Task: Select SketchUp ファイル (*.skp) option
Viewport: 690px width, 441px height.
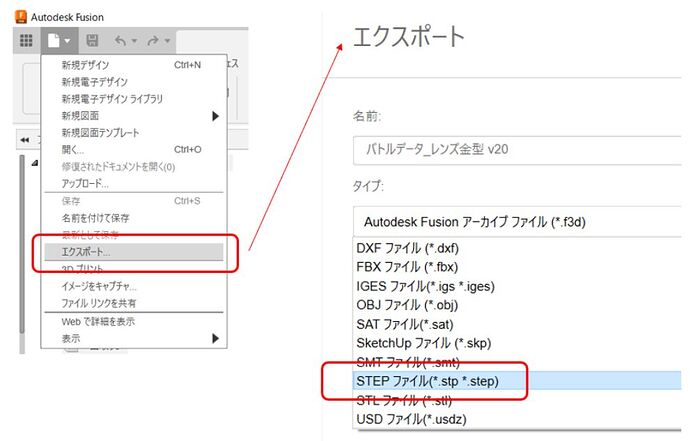Action: point(517,343)
